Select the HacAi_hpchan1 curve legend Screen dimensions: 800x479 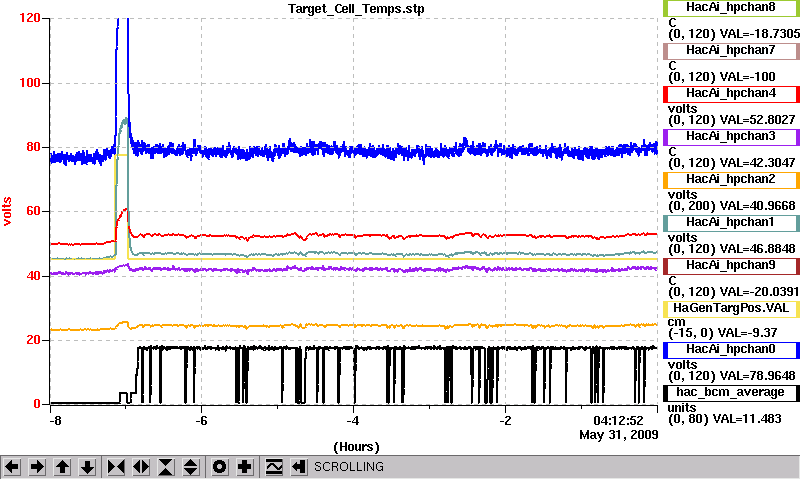(731, 222)
